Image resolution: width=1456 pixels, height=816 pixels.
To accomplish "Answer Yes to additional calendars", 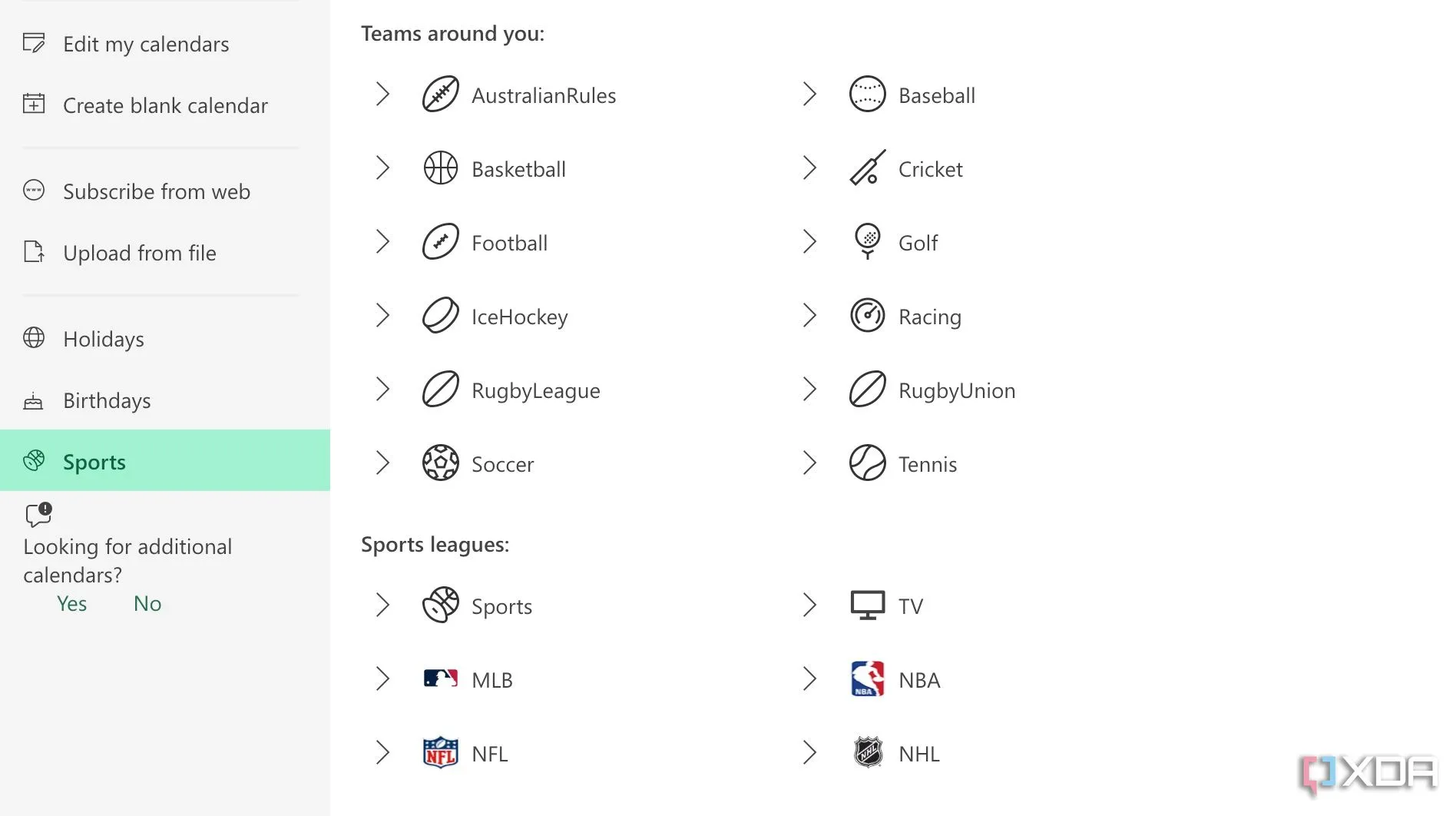I will (x=71, y=604).
